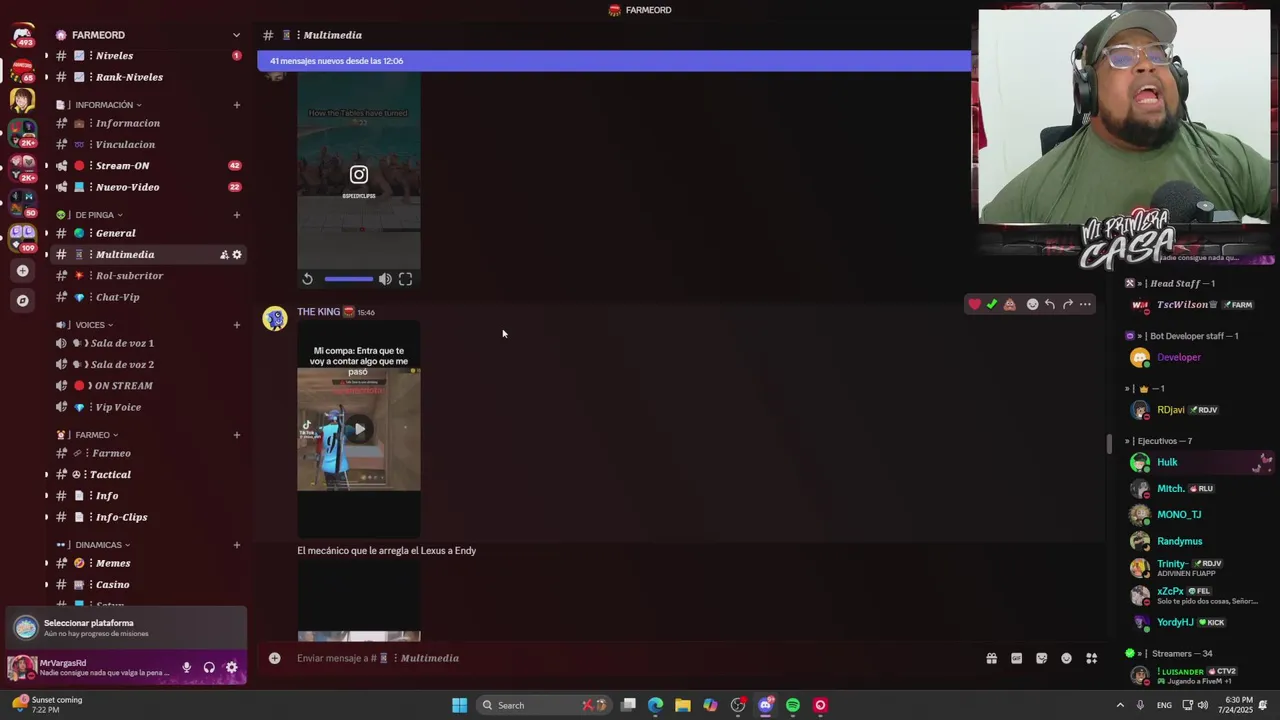
Task: Open the sticker picker
Action: 1041,658
